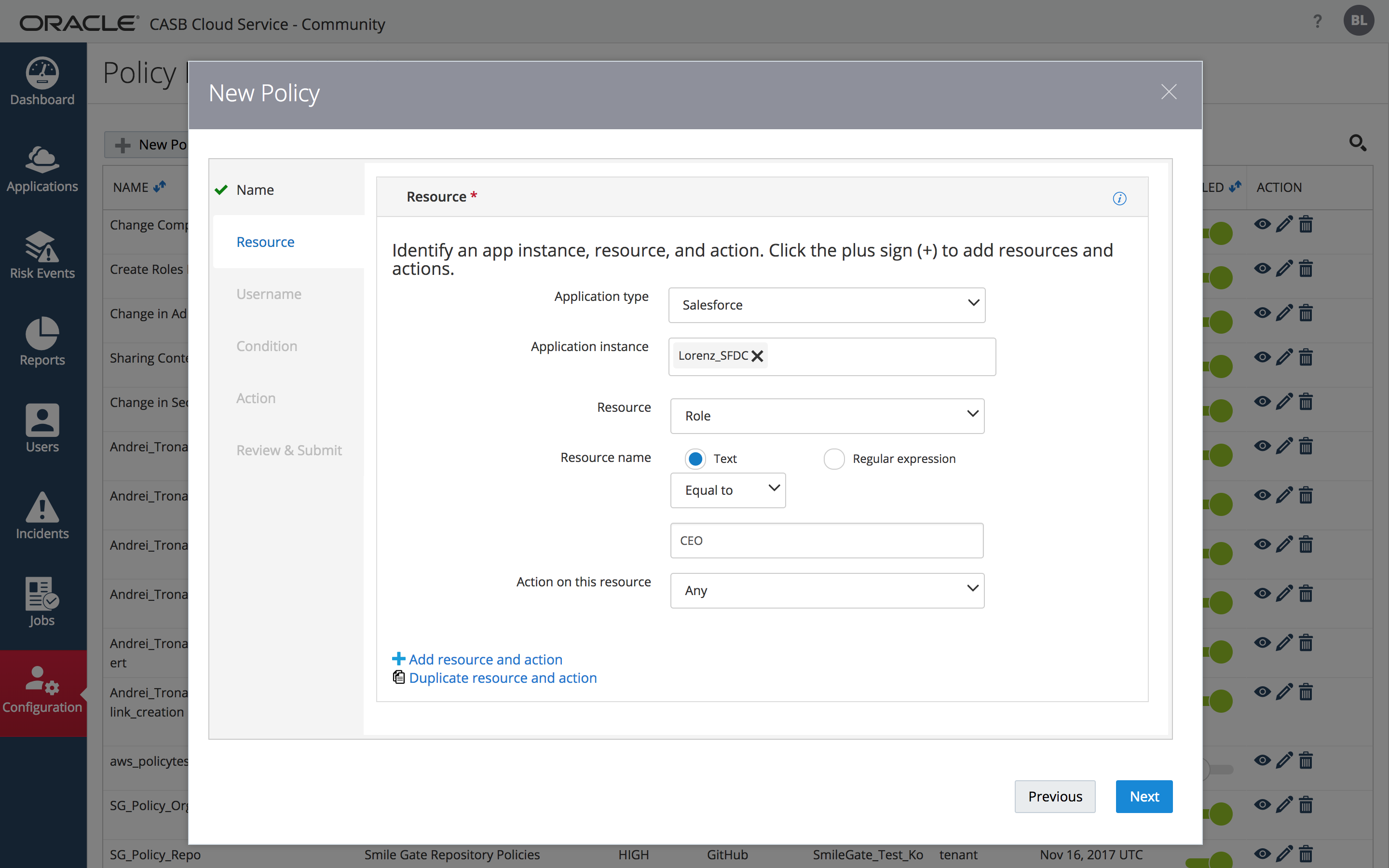Toggle enabled switch for aws_policytes policy
Image resolution: width=1389 pixels, height=868 pixels.
click(1218, 769)
